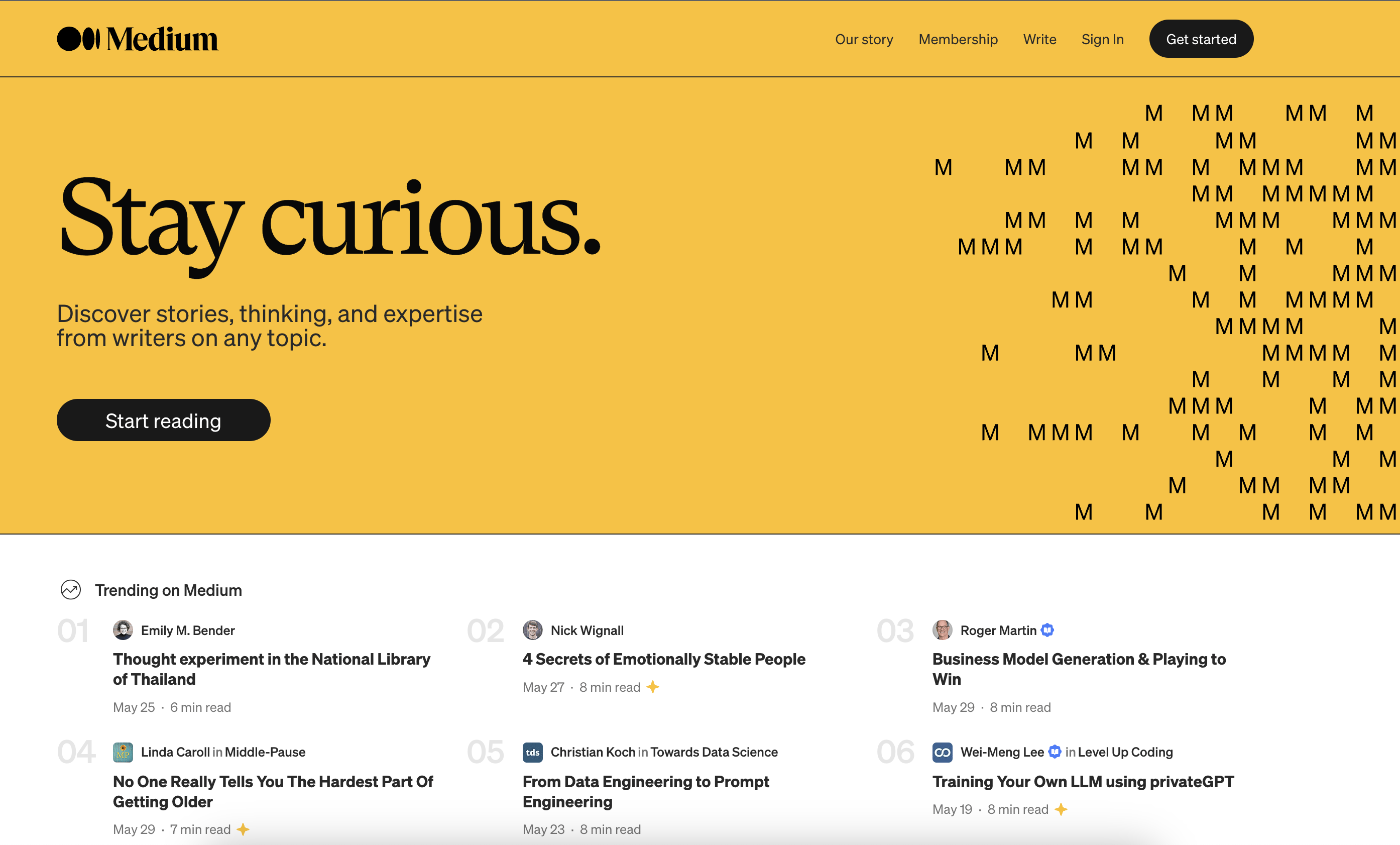Open the Middle-Pause publication link
This screenshot has height=845, width=1400.
pyautogui.click(x=265, y=752)
